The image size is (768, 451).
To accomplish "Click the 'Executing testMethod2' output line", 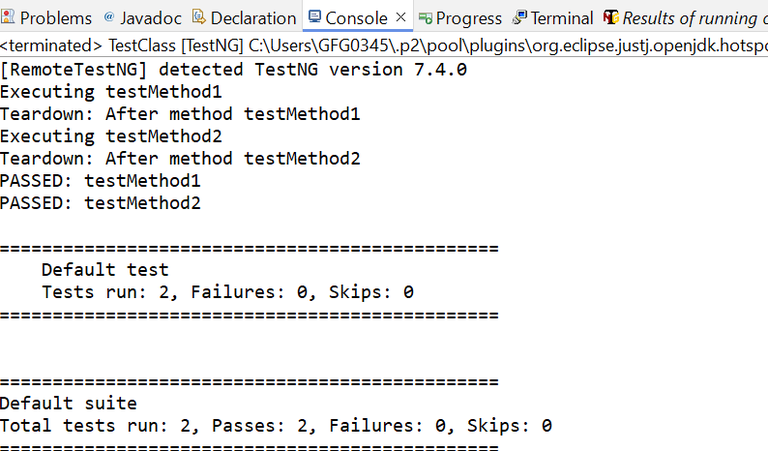I will pos(111,136).
